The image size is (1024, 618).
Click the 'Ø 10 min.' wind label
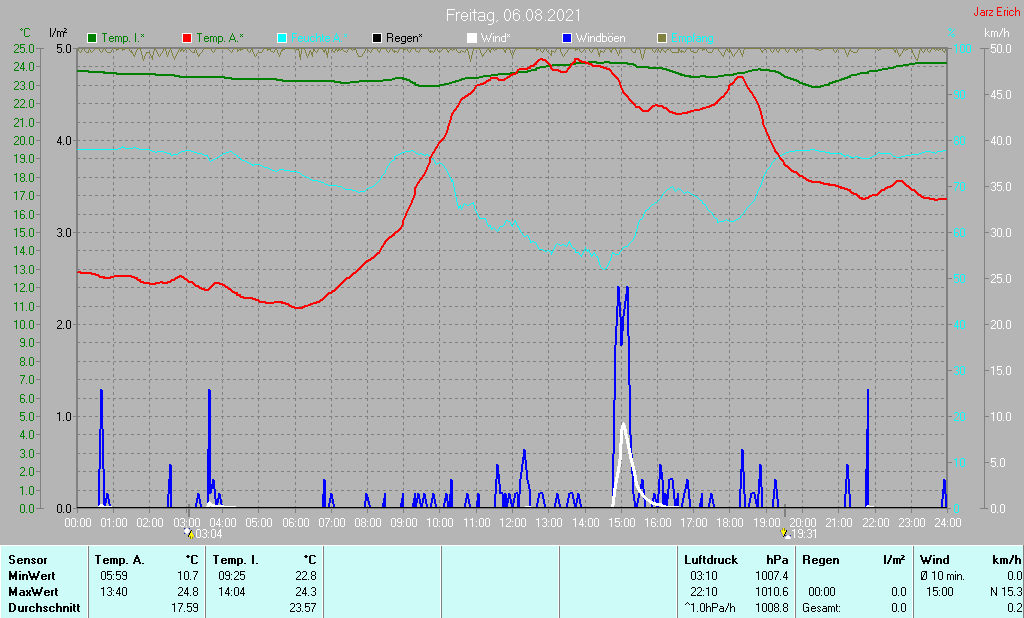(x=942, y=576)
